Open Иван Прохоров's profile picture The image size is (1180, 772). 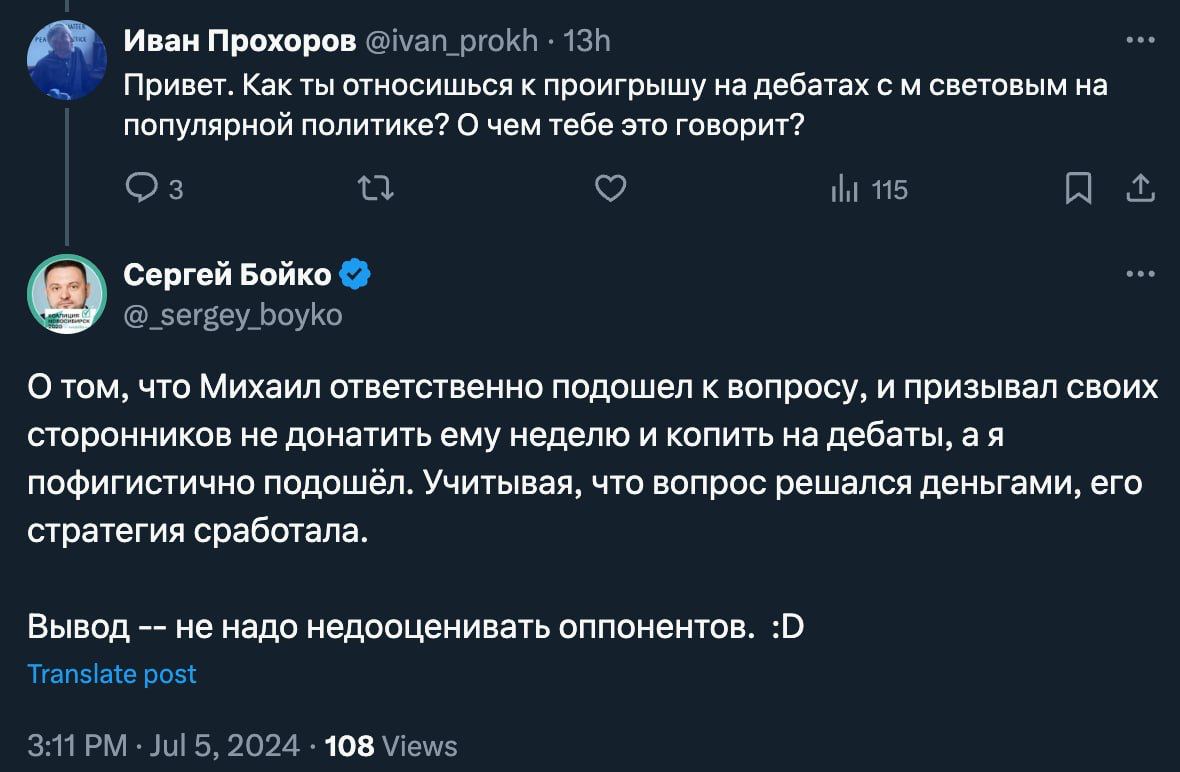click(x=66, y=59)
